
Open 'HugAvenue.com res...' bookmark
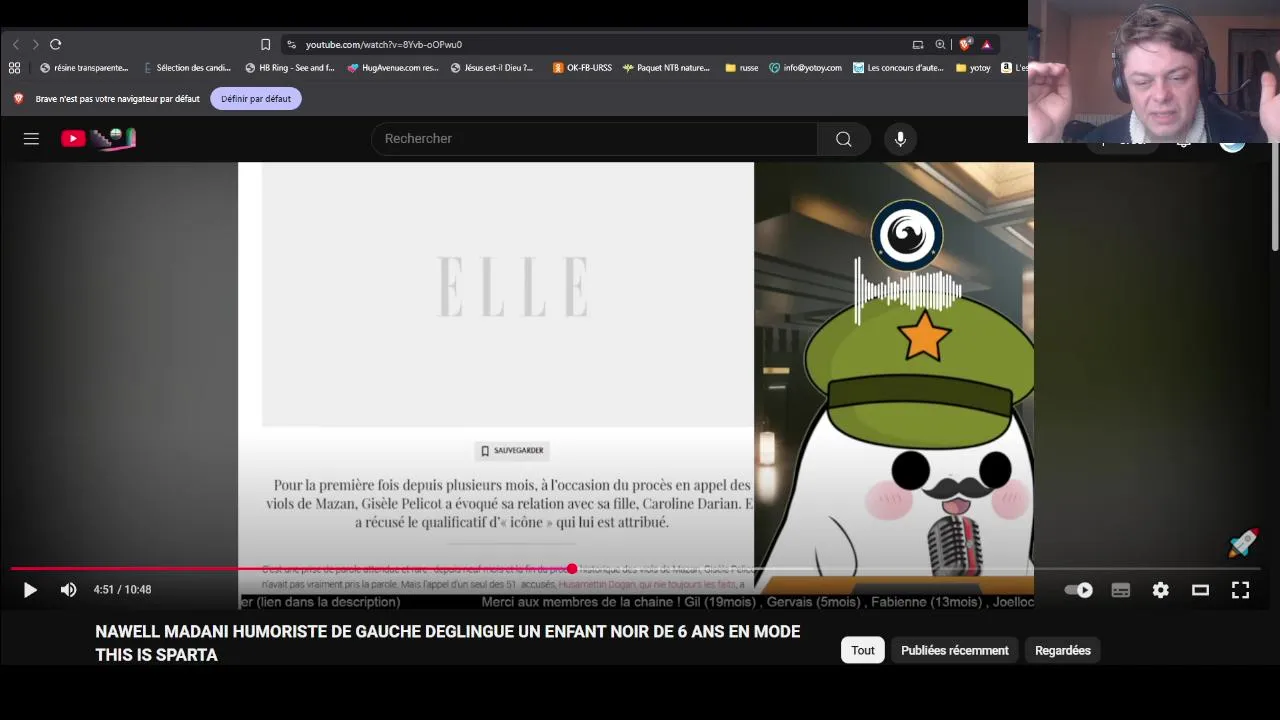click(393, 68)
